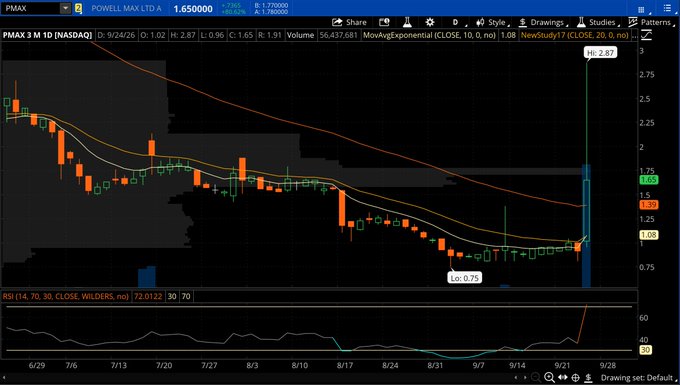Click the orange 1.39 price axis label
The height and width of the screenshot is (385, 680).
tap(648, 205)
